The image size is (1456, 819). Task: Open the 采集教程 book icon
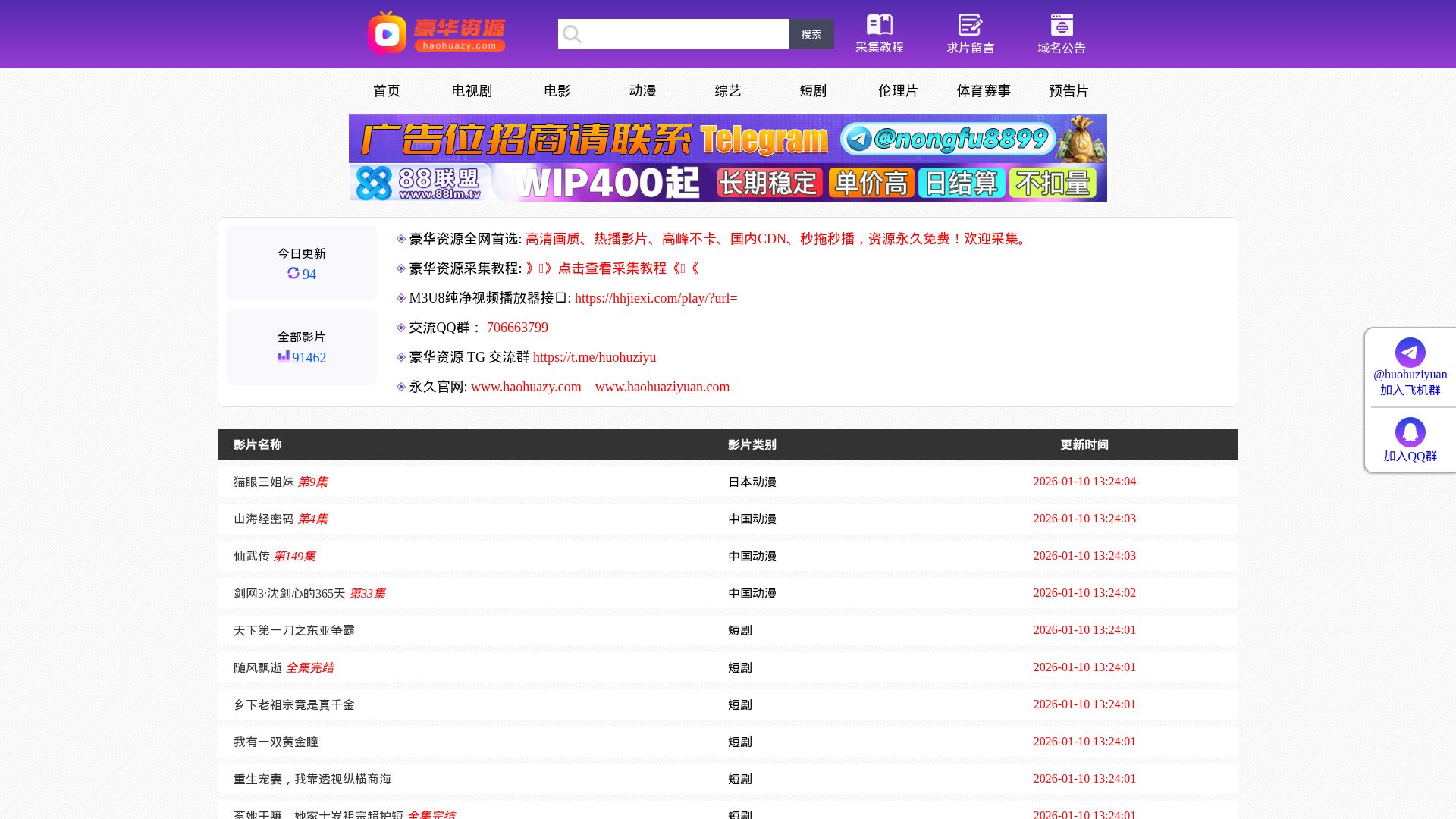[879, 24]
